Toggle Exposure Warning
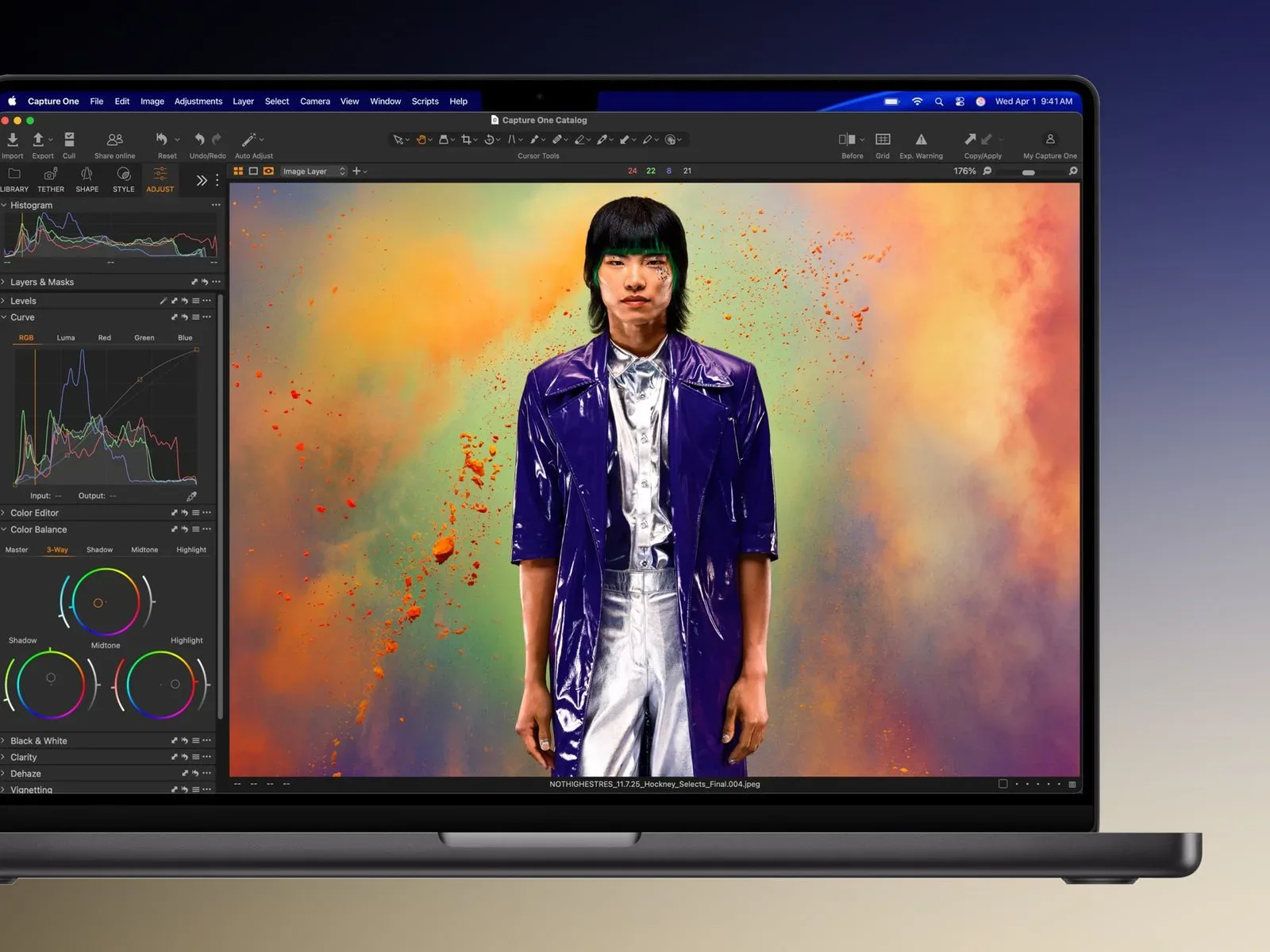The height and width of the screenshot is (952, 1270). pos(921,139)
